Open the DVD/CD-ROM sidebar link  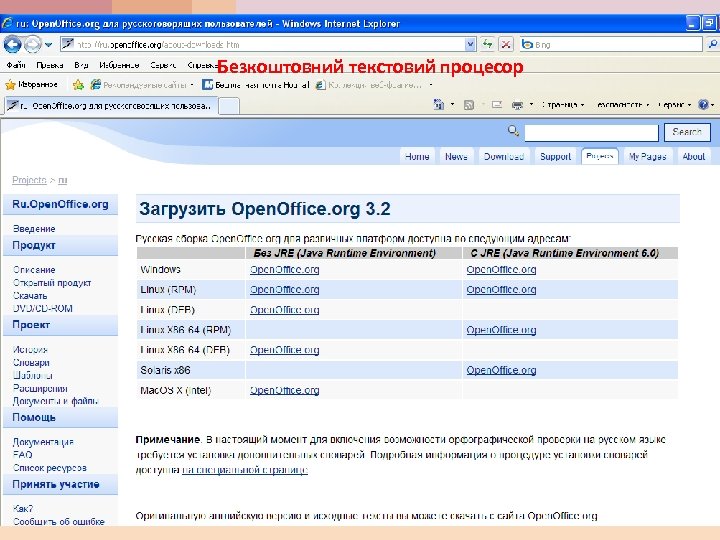43,309
